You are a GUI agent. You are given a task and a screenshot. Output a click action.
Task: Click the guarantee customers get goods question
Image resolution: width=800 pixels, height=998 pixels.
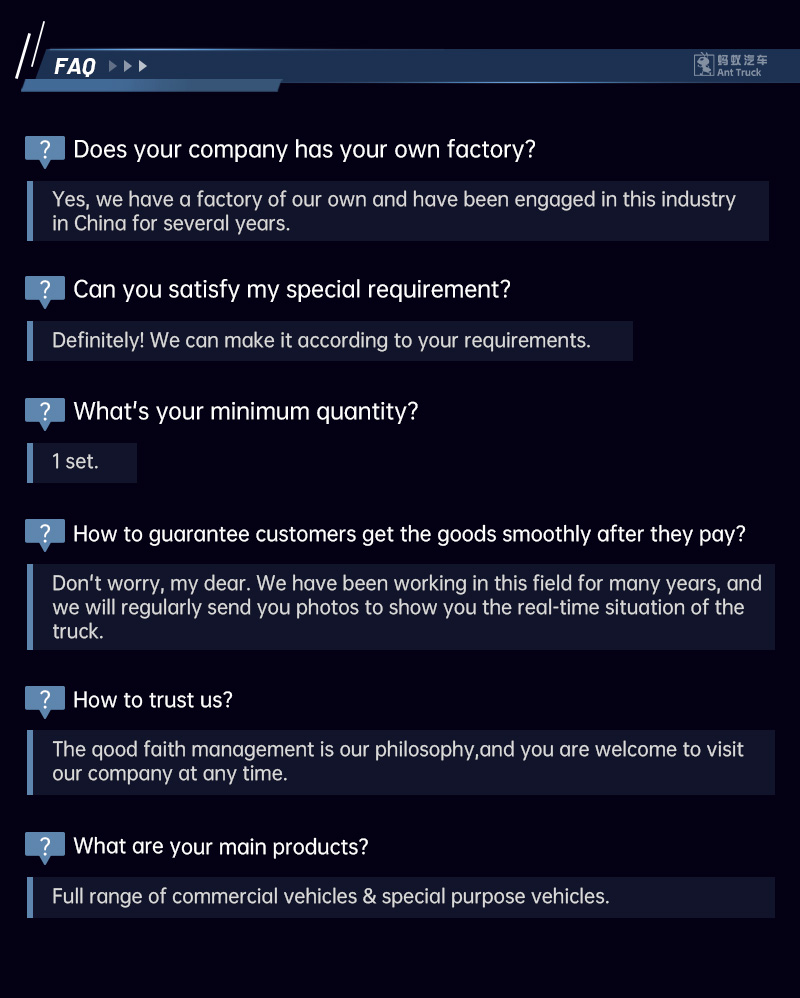point(409,534)
